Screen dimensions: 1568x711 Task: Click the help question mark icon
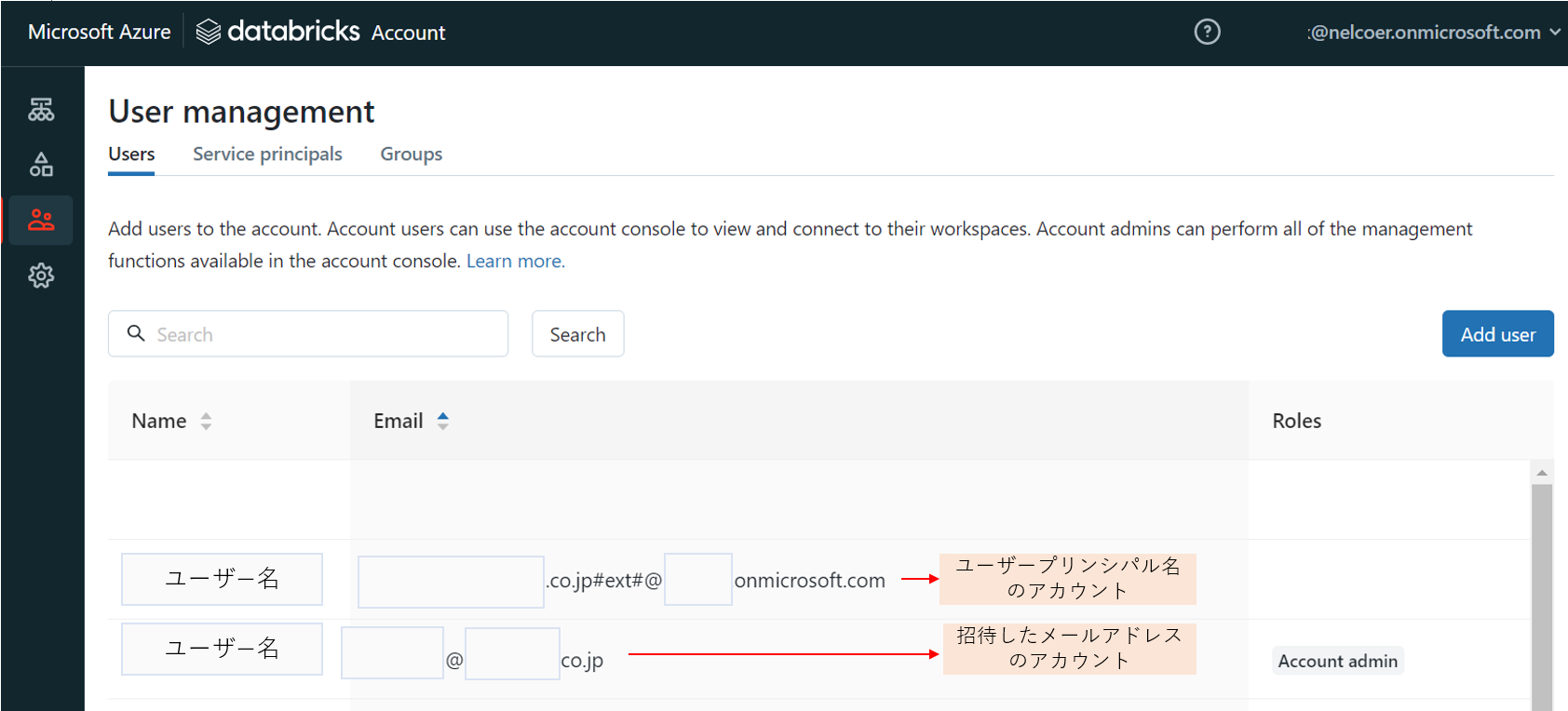1207,32
